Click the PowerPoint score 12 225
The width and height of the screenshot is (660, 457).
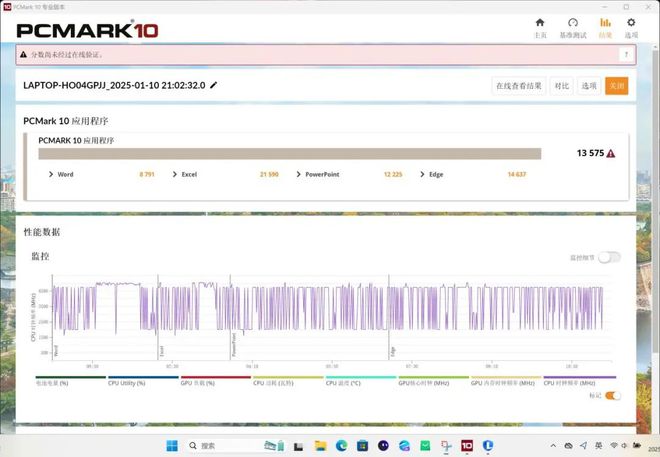393,174
